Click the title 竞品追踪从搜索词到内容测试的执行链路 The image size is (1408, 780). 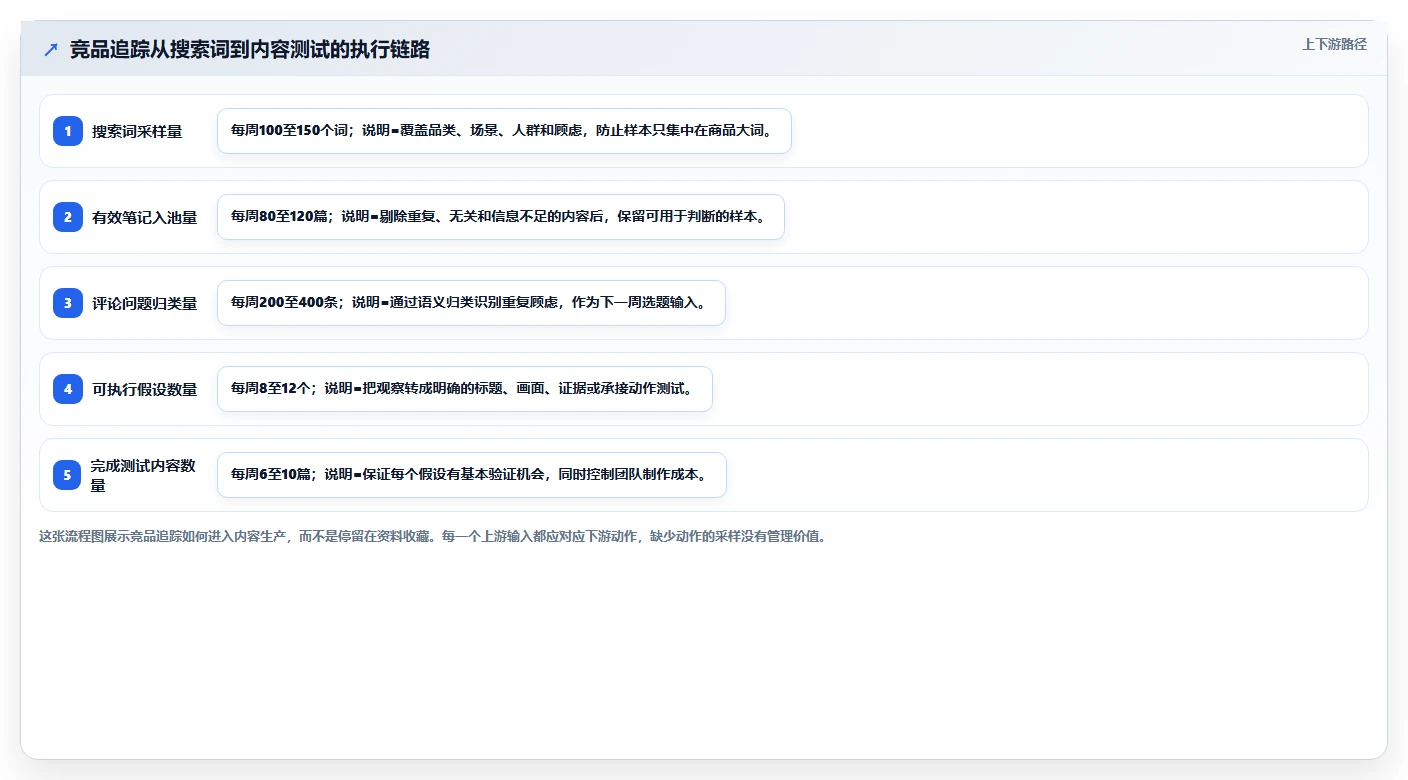250,49
